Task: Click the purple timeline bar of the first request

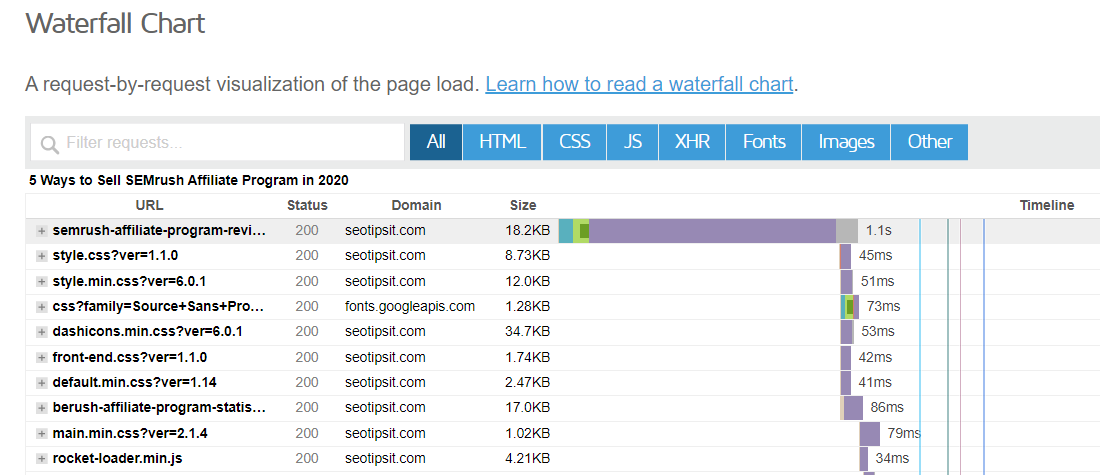Action: [712, 231]
